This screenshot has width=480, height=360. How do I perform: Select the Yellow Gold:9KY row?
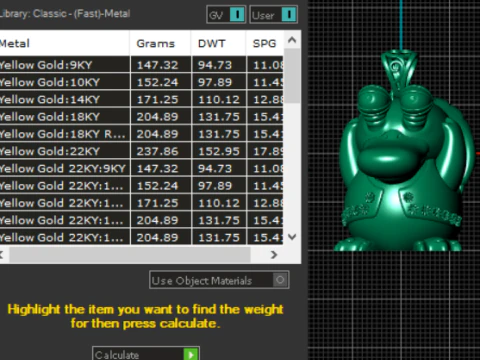141,65
